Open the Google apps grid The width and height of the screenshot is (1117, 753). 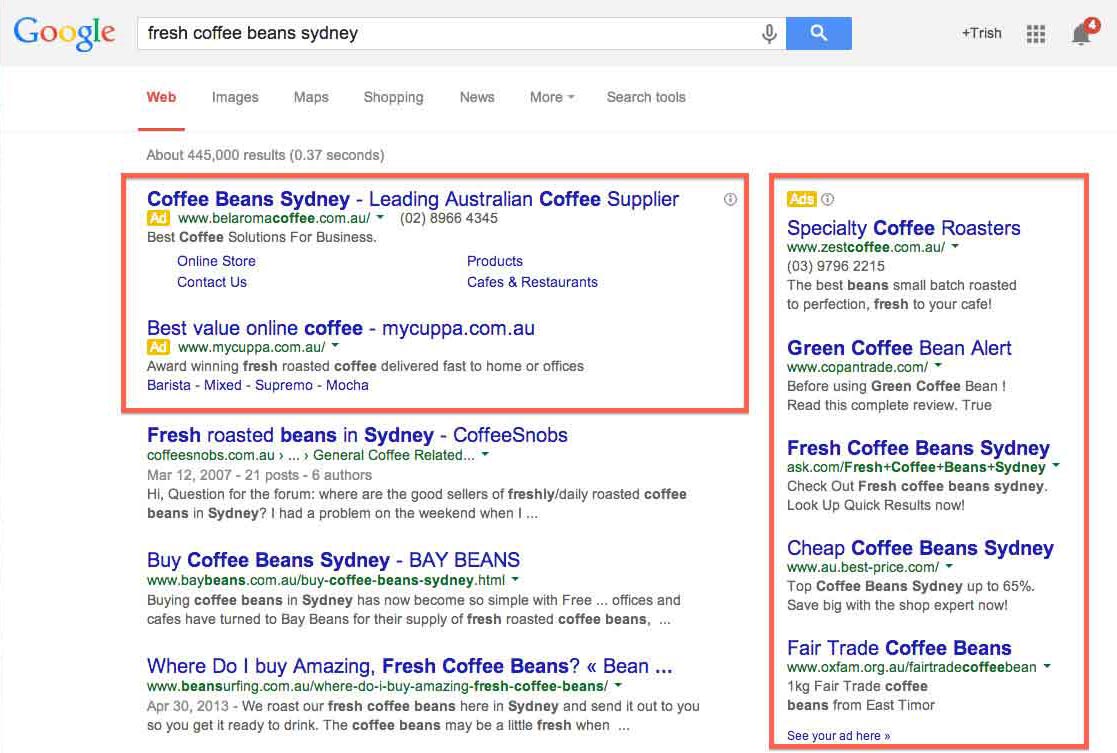click(x=1036, y=33)
